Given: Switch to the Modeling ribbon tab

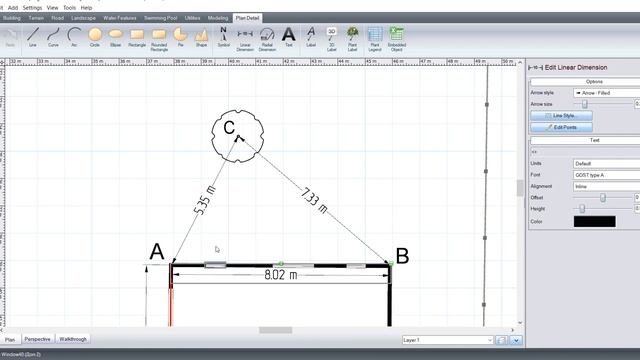Looking at the screenshot, I should (x=218, y=18).
